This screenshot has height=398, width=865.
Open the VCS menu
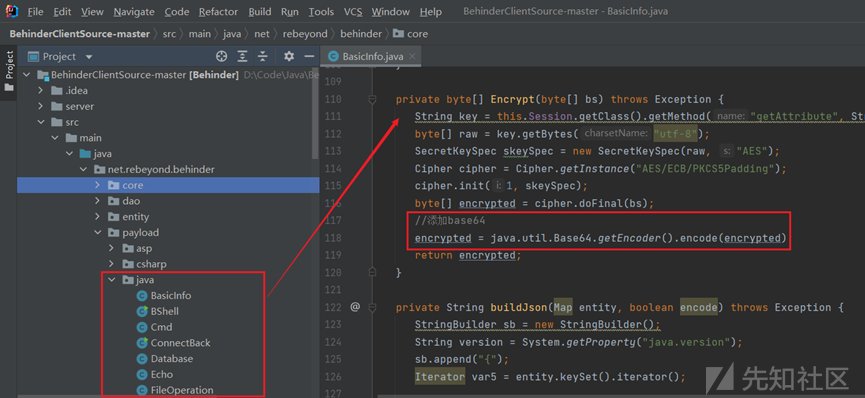coord(353,12)
